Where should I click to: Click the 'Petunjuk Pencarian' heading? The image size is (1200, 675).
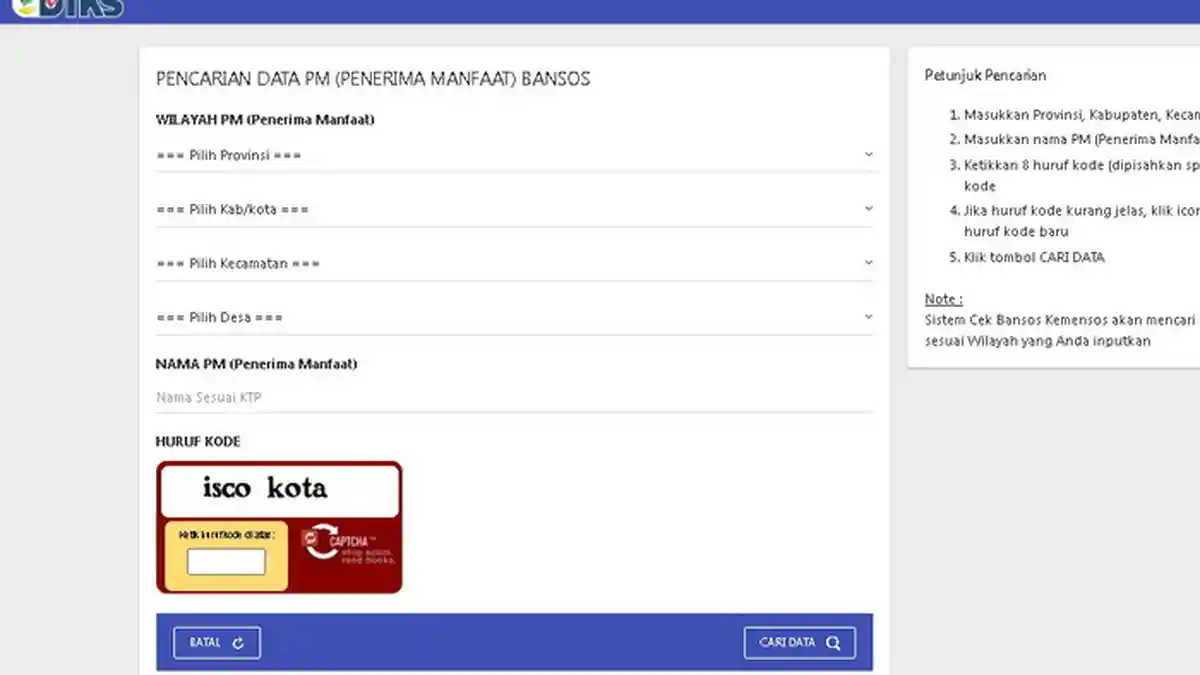[x=985, y=75]
